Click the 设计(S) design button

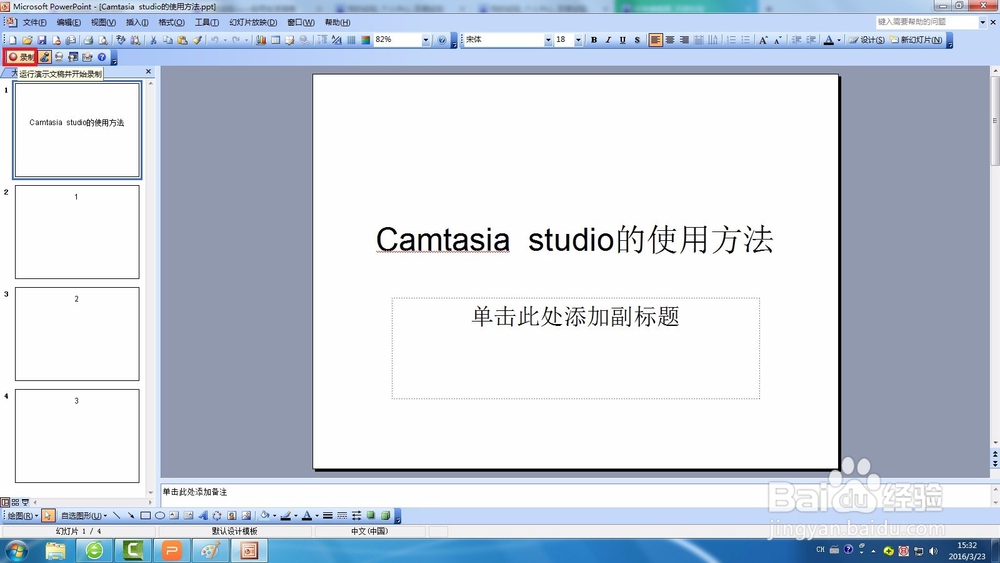[866, 40]
